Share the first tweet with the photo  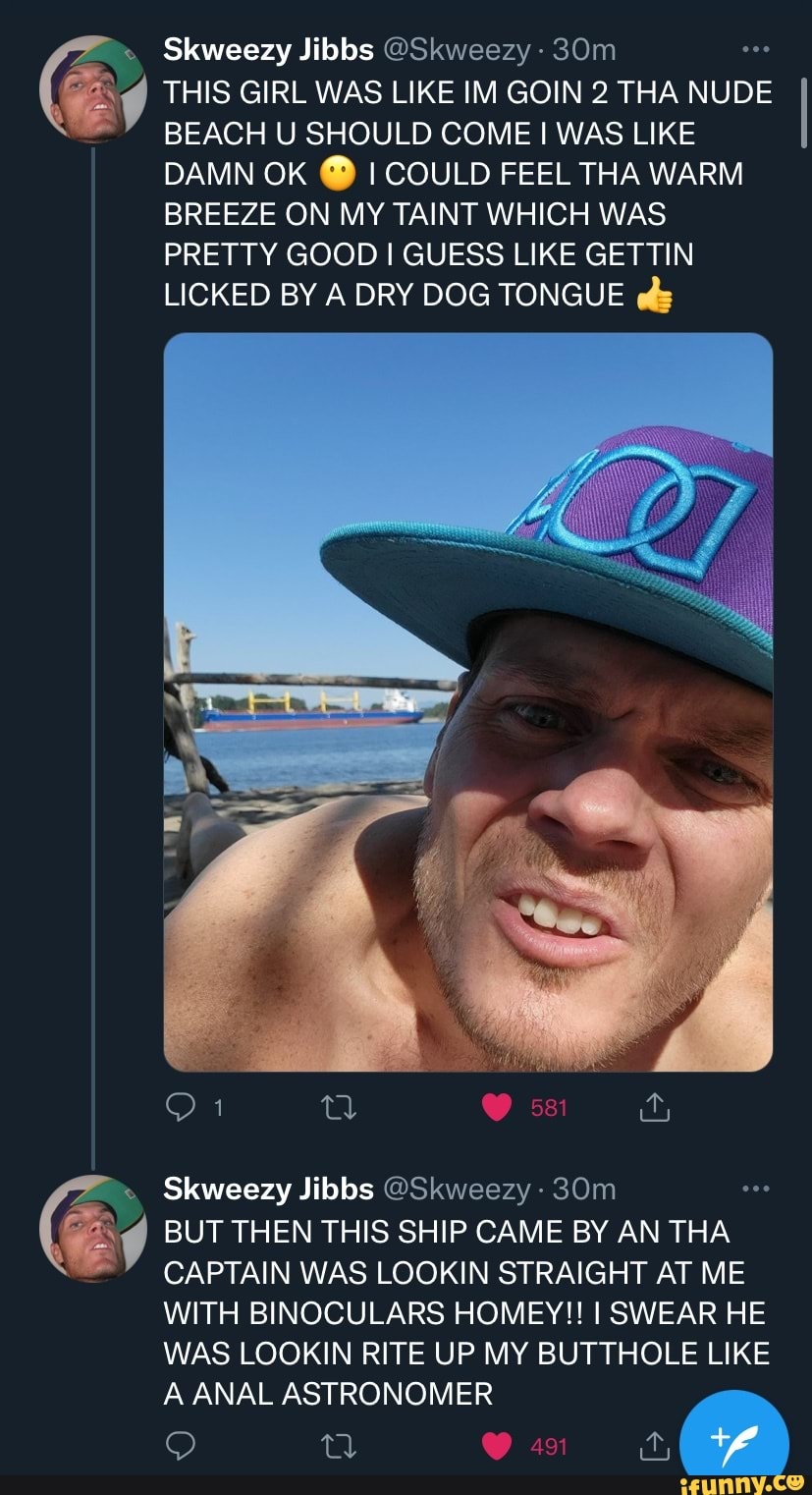[x=654, y=1108]
